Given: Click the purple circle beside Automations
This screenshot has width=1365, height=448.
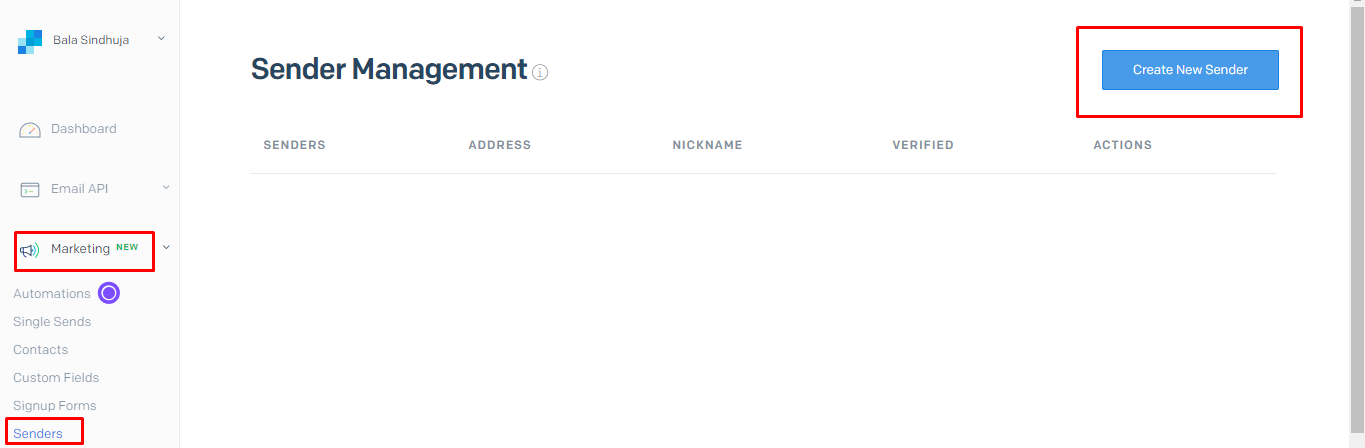Looking at the screenshot, I should (x=109, y=293).
